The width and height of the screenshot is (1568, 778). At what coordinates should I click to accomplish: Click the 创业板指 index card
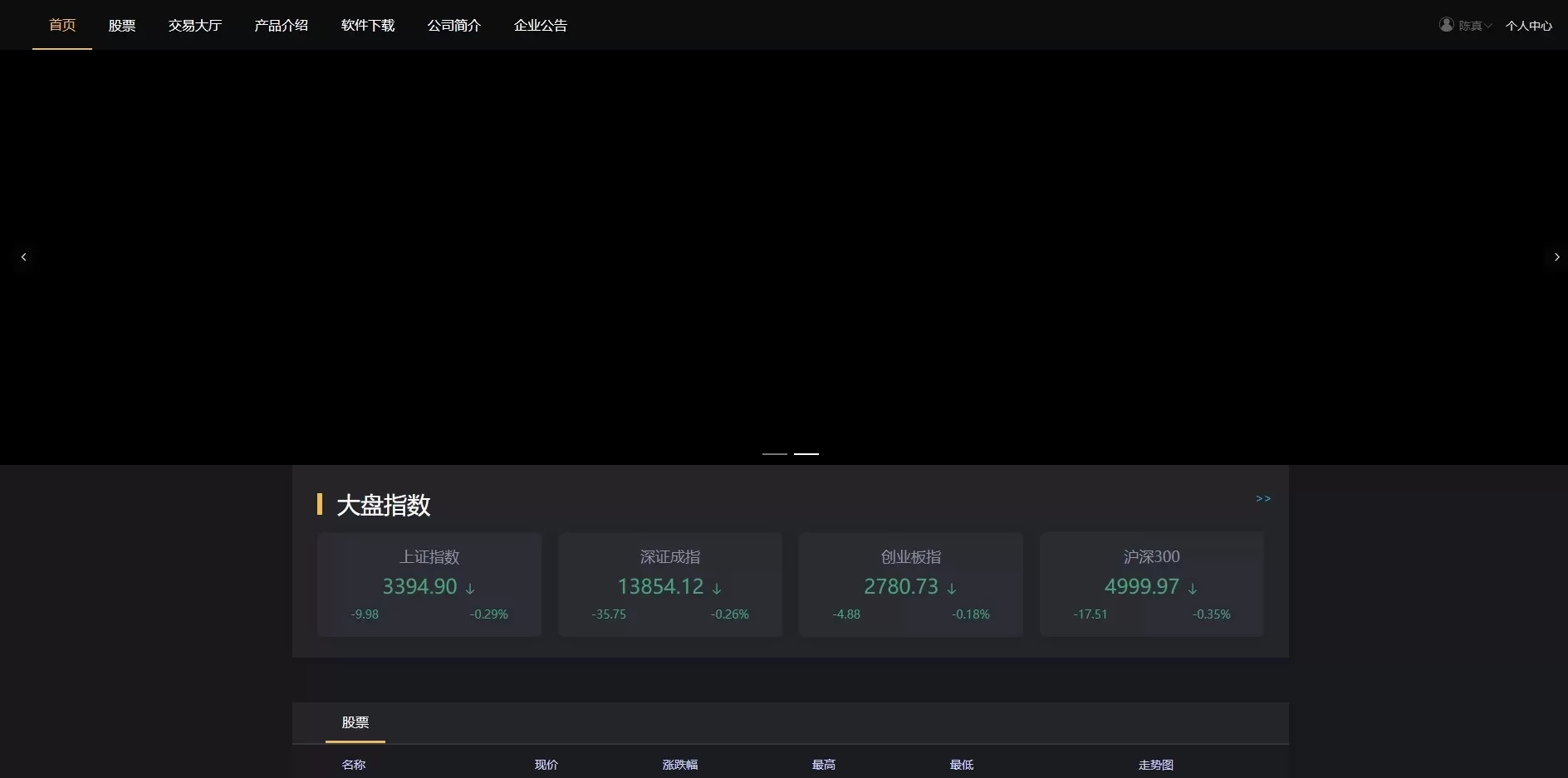[x=911, y=585]
